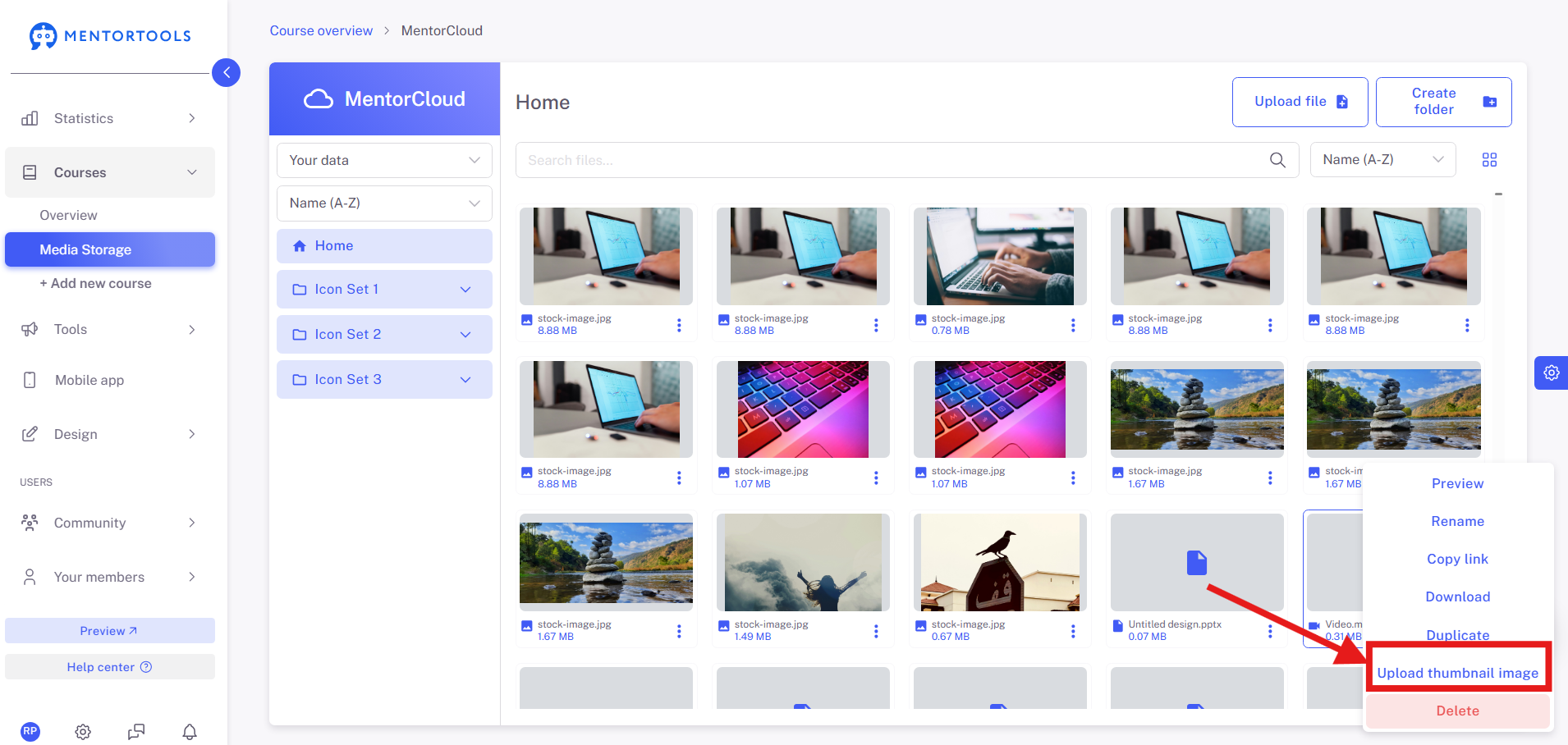Choose Duplicate in the context menu
This screenshot has width=1568, height=745.
pos(1457,634)
